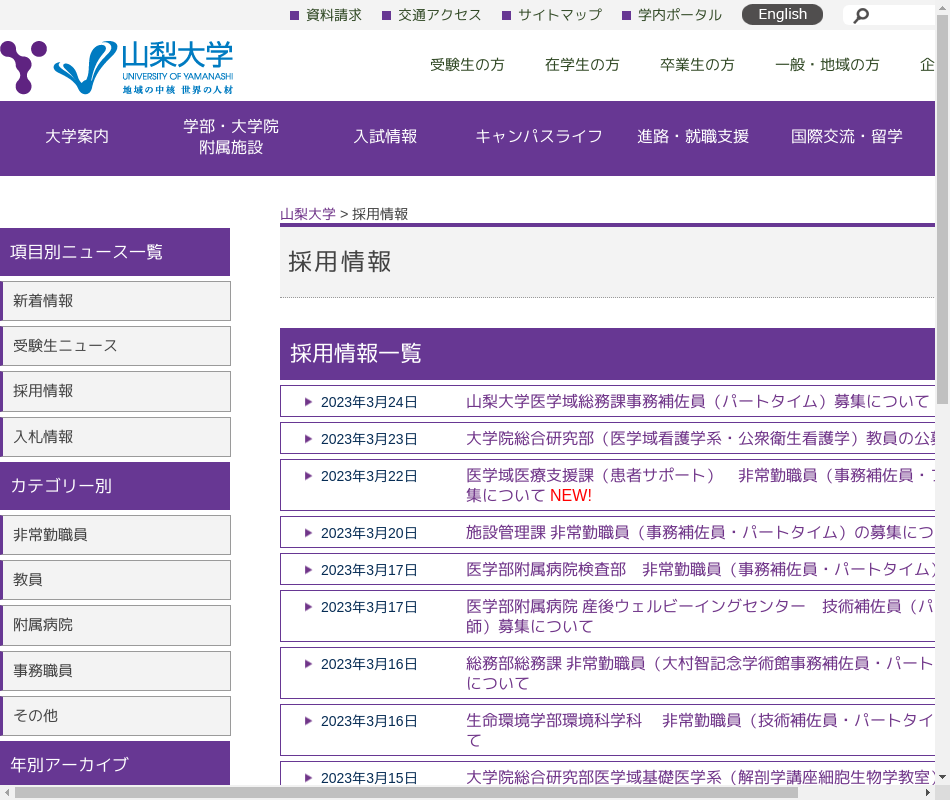The height and width of the screenshot is (800, 950).
Task: Click 山梨大学 in the breadcrumb
Action: 308,214
